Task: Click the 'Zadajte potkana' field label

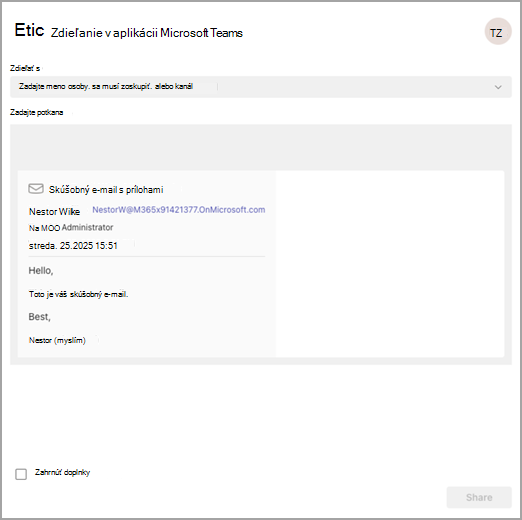Action: point(36,112)
